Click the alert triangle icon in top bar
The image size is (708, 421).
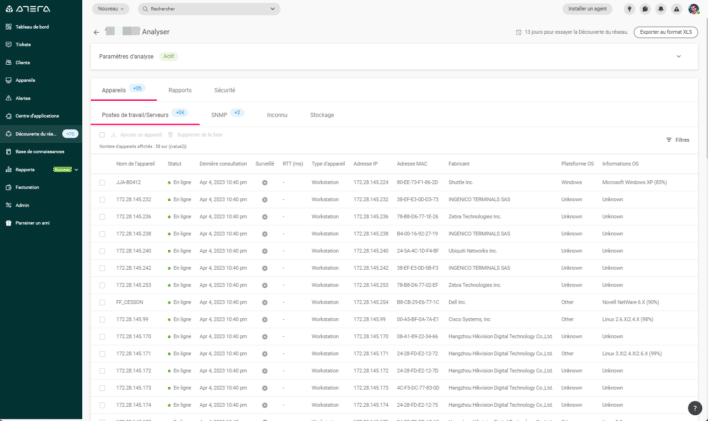pos(676,8)
